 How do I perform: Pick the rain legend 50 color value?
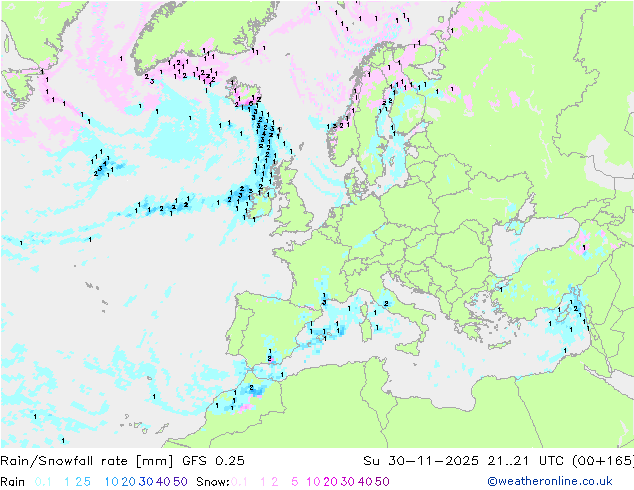[180, 482]
